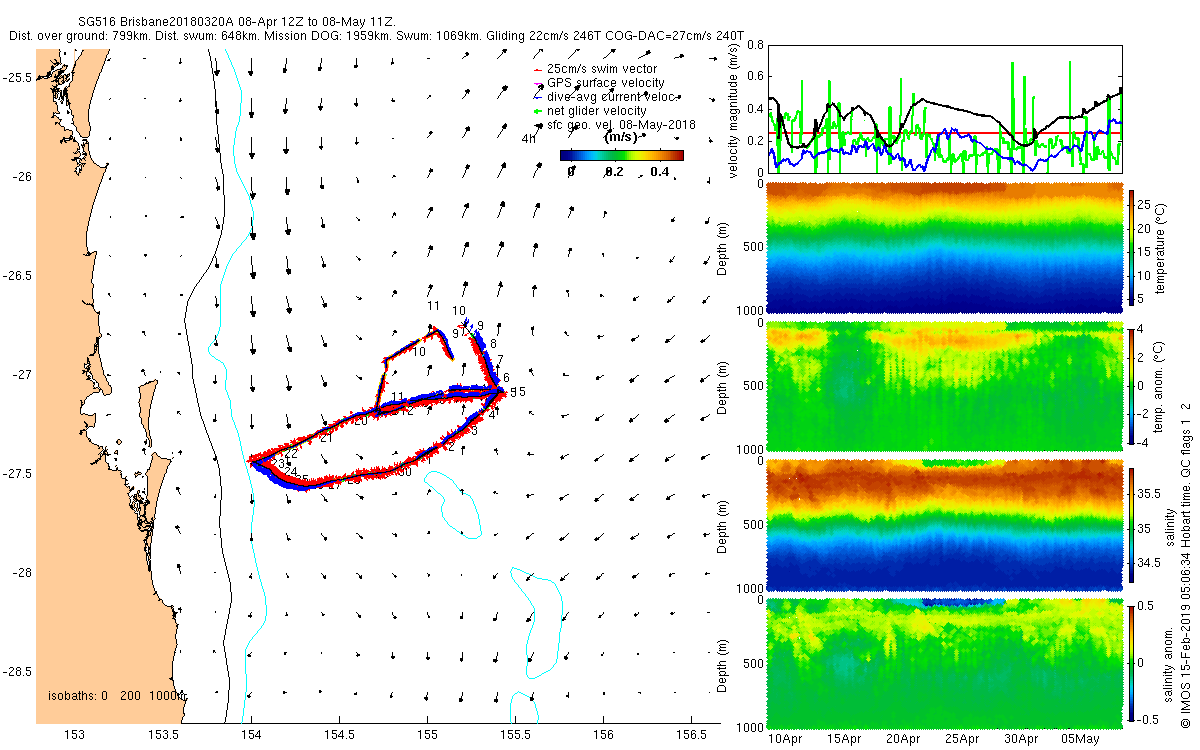Click the glider track's western turning point near 154
The height and width of the screenshot is (750, 1200).
253,462
